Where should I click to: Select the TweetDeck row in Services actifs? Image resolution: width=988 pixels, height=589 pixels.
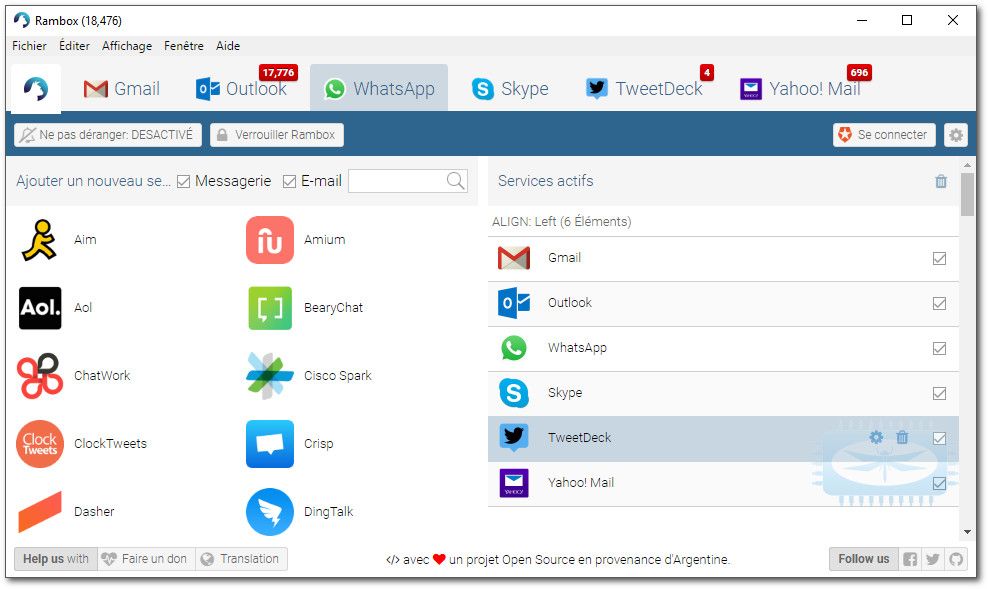[723, 438]
